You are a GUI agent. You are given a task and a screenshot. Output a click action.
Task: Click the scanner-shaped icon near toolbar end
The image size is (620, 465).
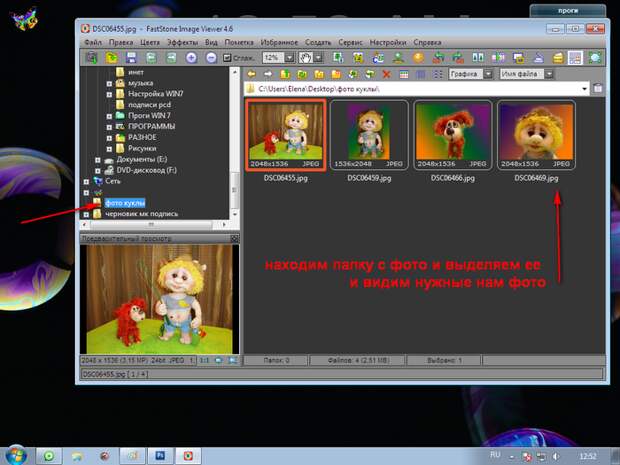coord(538,58)
